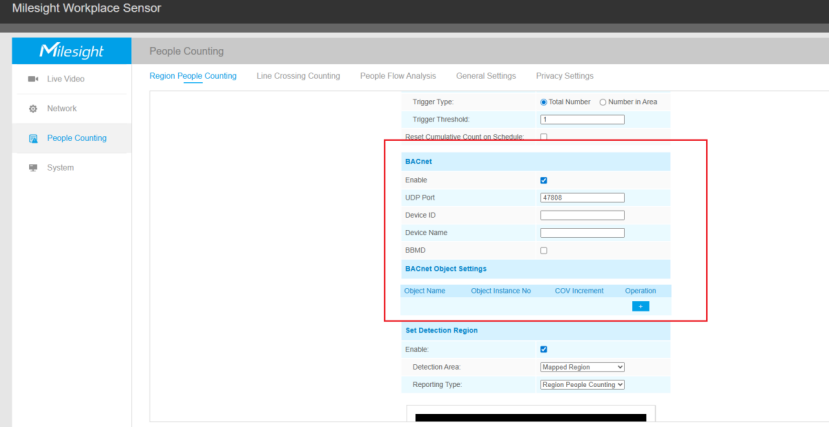Click the Device Name field

click(x=582, y=233)
